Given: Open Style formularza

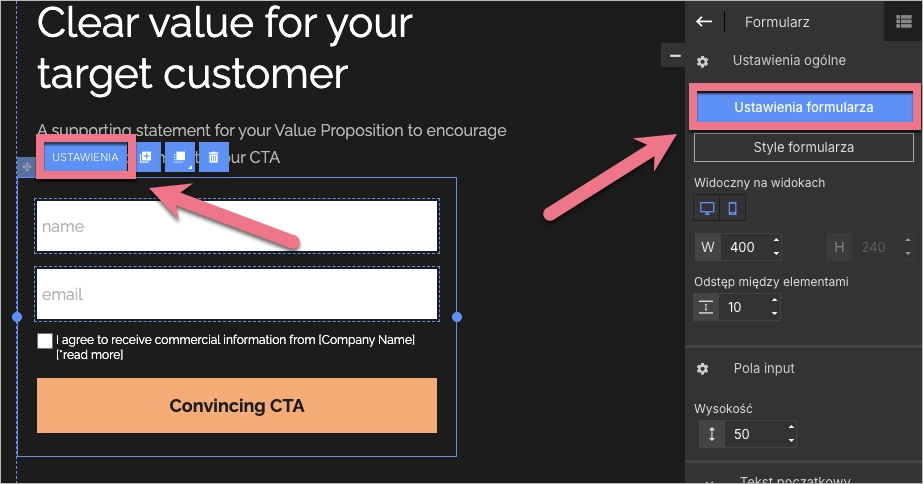Looking at the screenshot, I should [x=803, y=148].
